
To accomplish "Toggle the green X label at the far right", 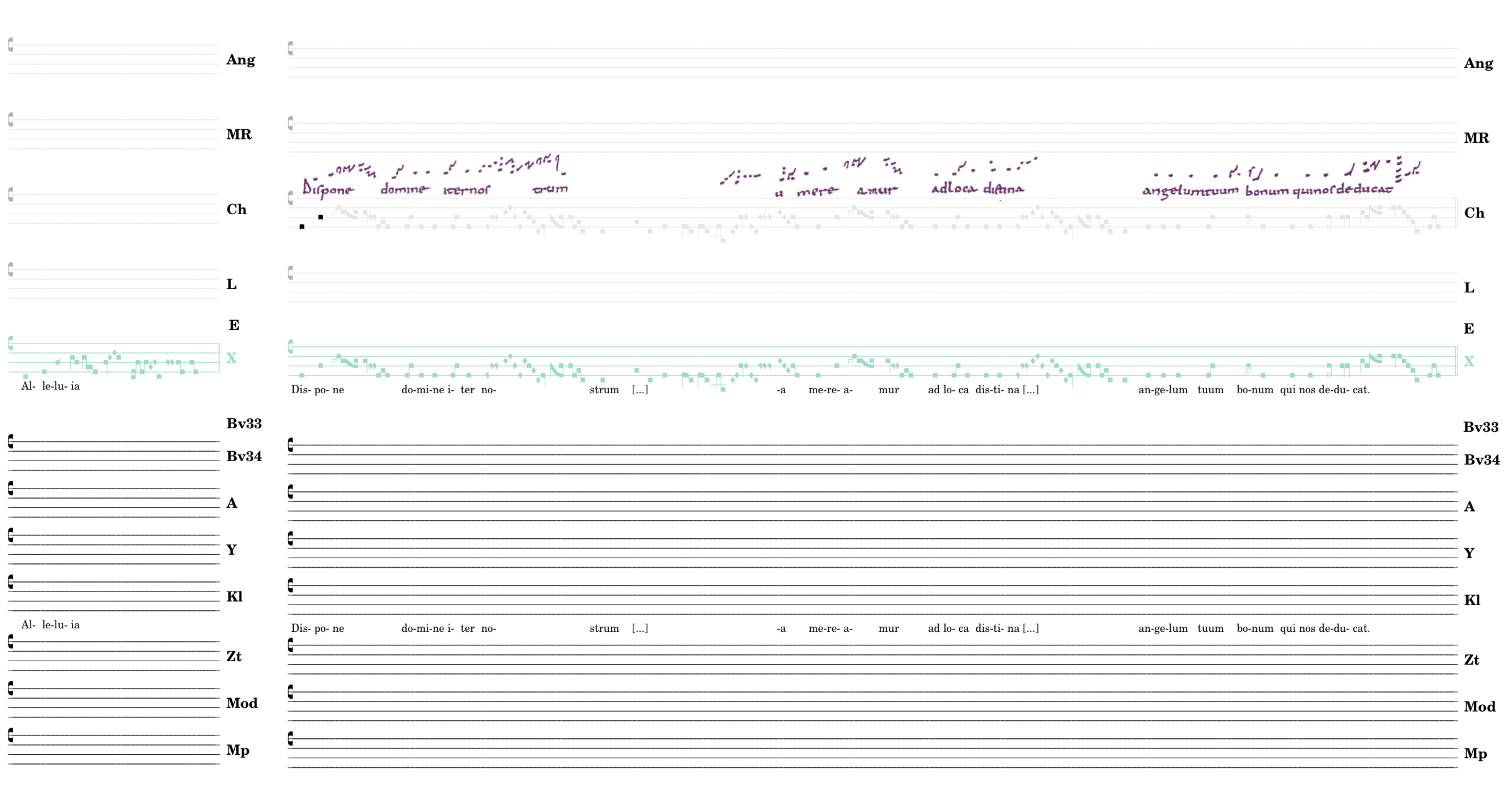I will point(1468,362).
